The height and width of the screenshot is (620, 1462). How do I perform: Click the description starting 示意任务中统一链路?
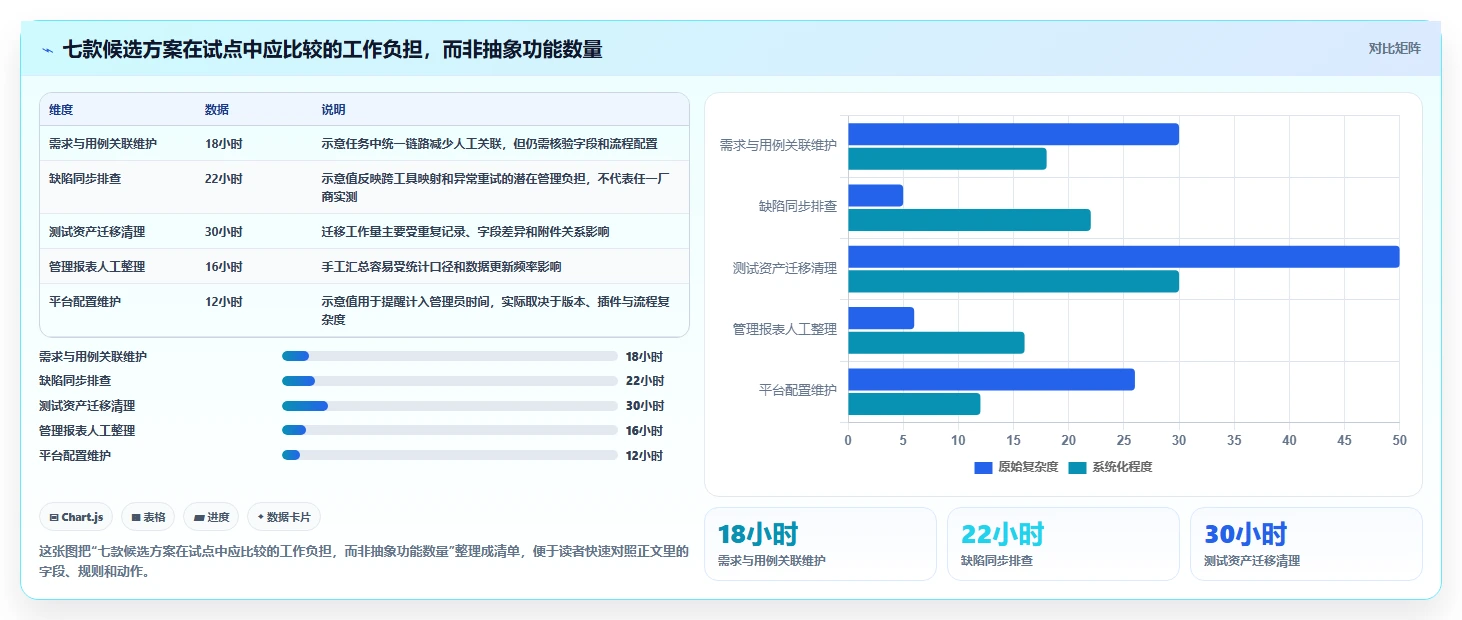(489, 143)
